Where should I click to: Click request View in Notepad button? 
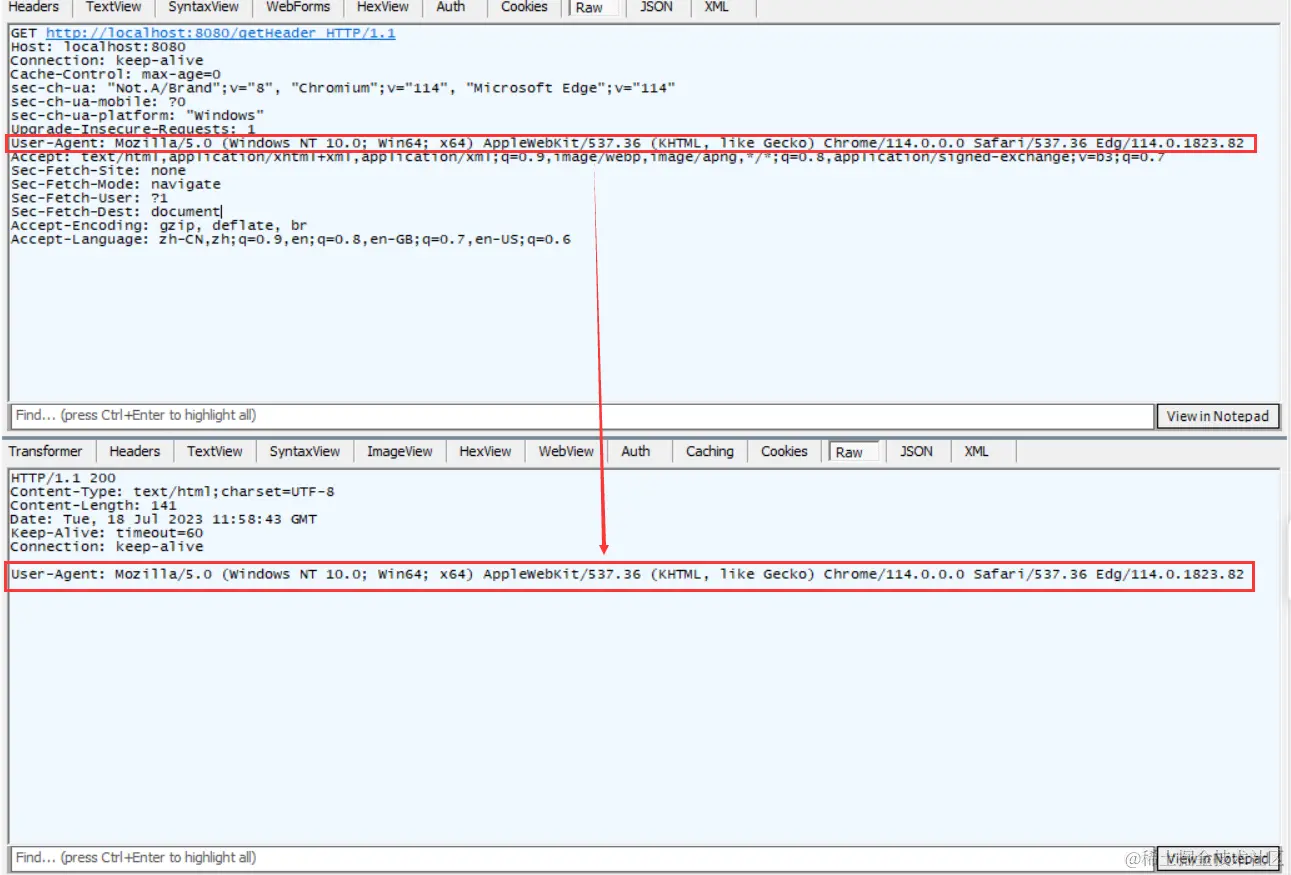click(1218, 416)
